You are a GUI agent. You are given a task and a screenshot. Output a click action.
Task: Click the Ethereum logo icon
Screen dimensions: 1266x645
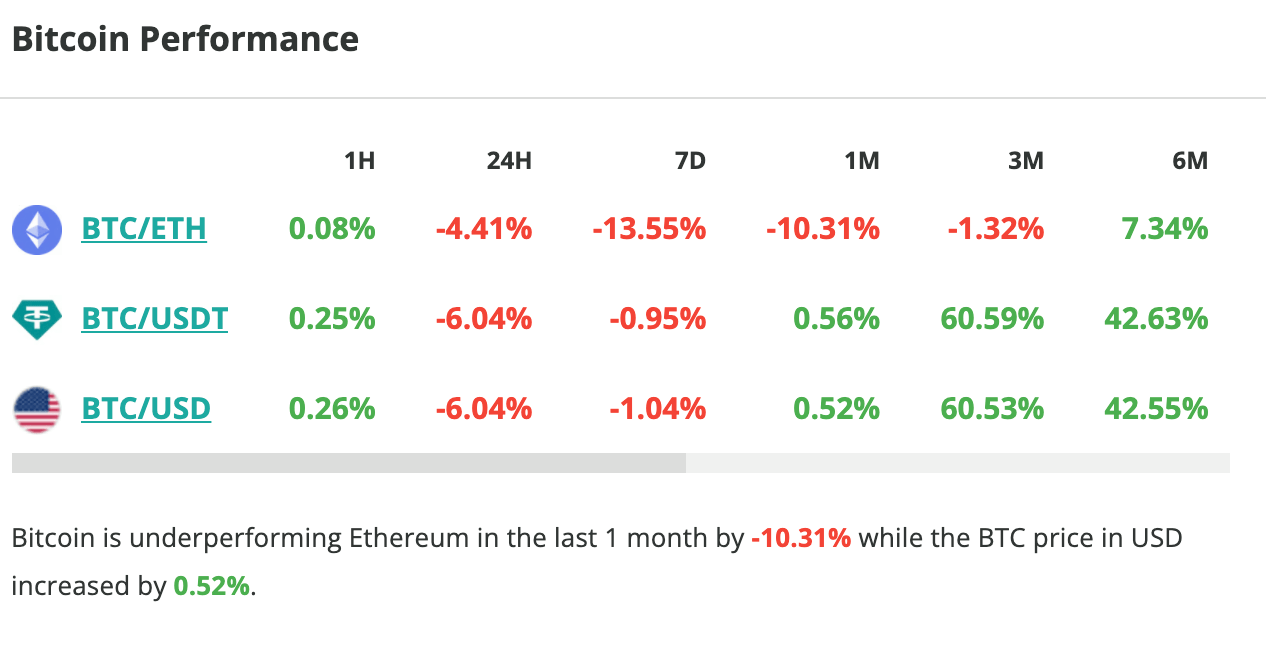pyautogui.click(x=37, y=229)
